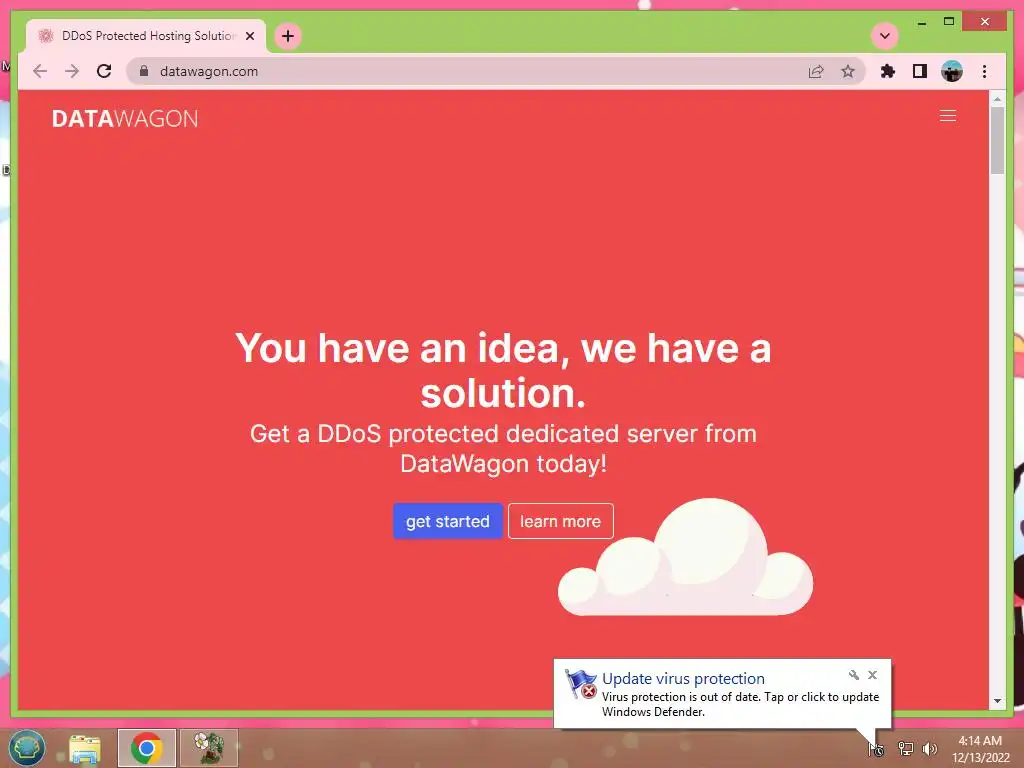This screenshot has width=1024, height=768.
Task: Open the volume speaker tray icon
Action: [929, 749]
